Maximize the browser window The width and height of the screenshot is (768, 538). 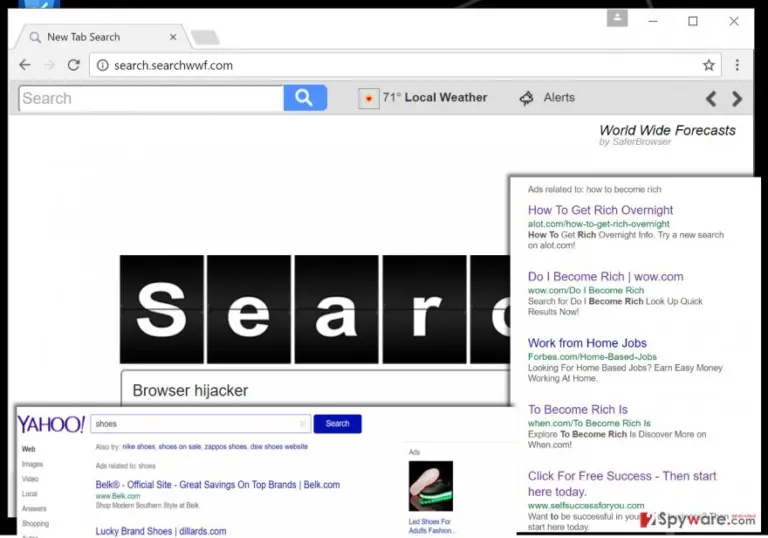(x=693, y=21)
